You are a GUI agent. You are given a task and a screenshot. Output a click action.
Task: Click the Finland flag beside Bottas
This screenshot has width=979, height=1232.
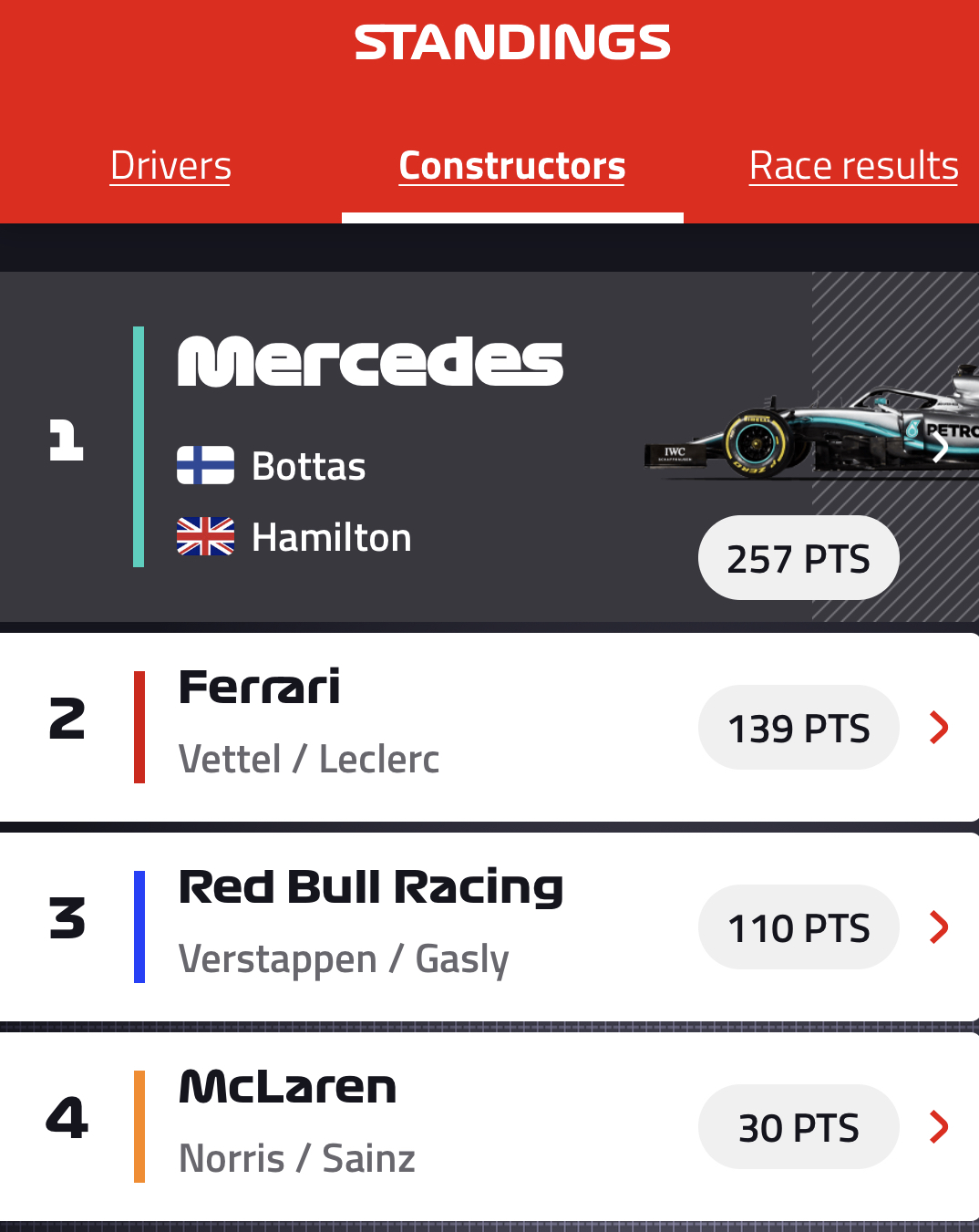(x=205, y=465)
